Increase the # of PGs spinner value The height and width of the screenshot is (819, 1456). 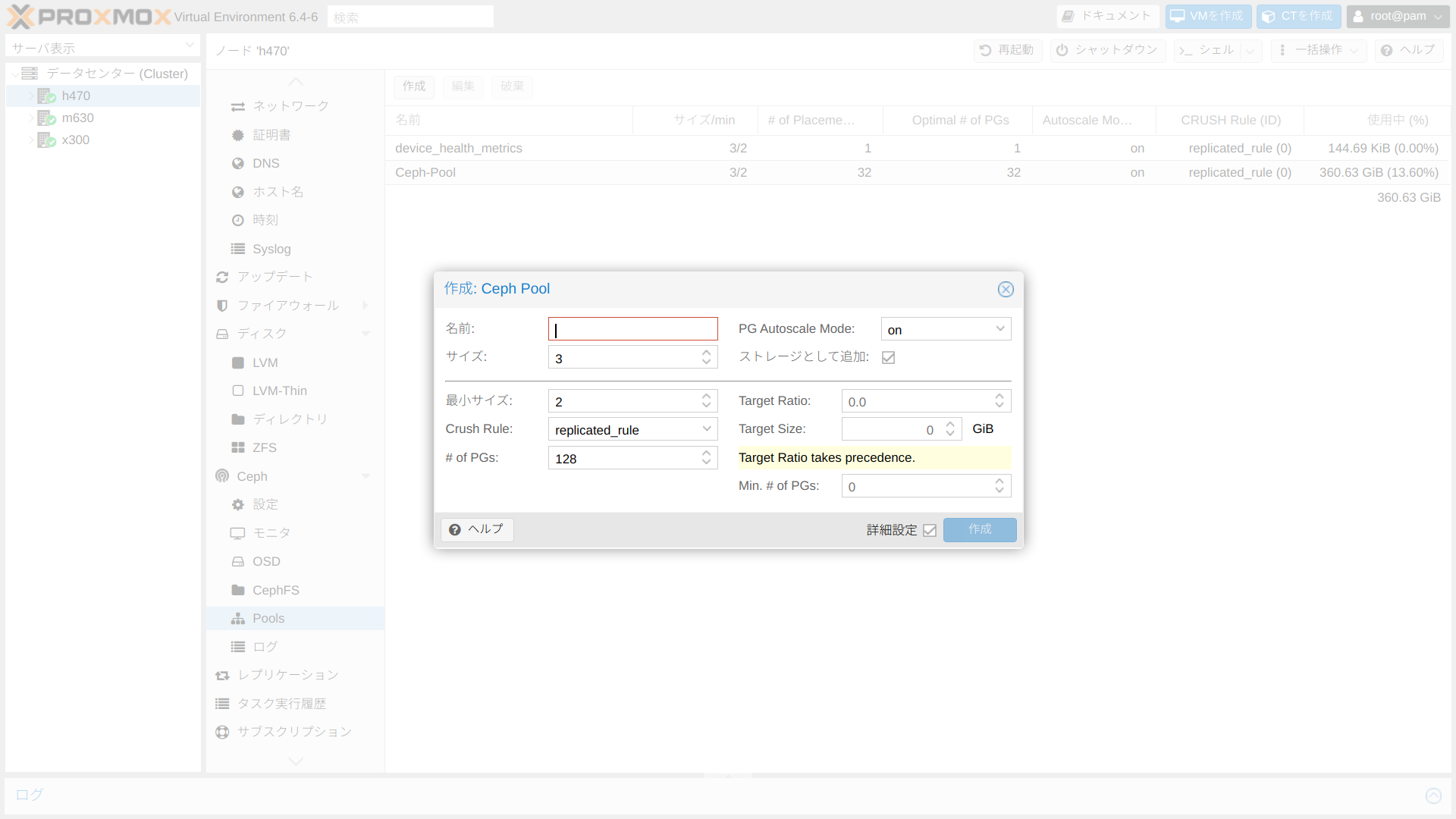click(706, 453)
